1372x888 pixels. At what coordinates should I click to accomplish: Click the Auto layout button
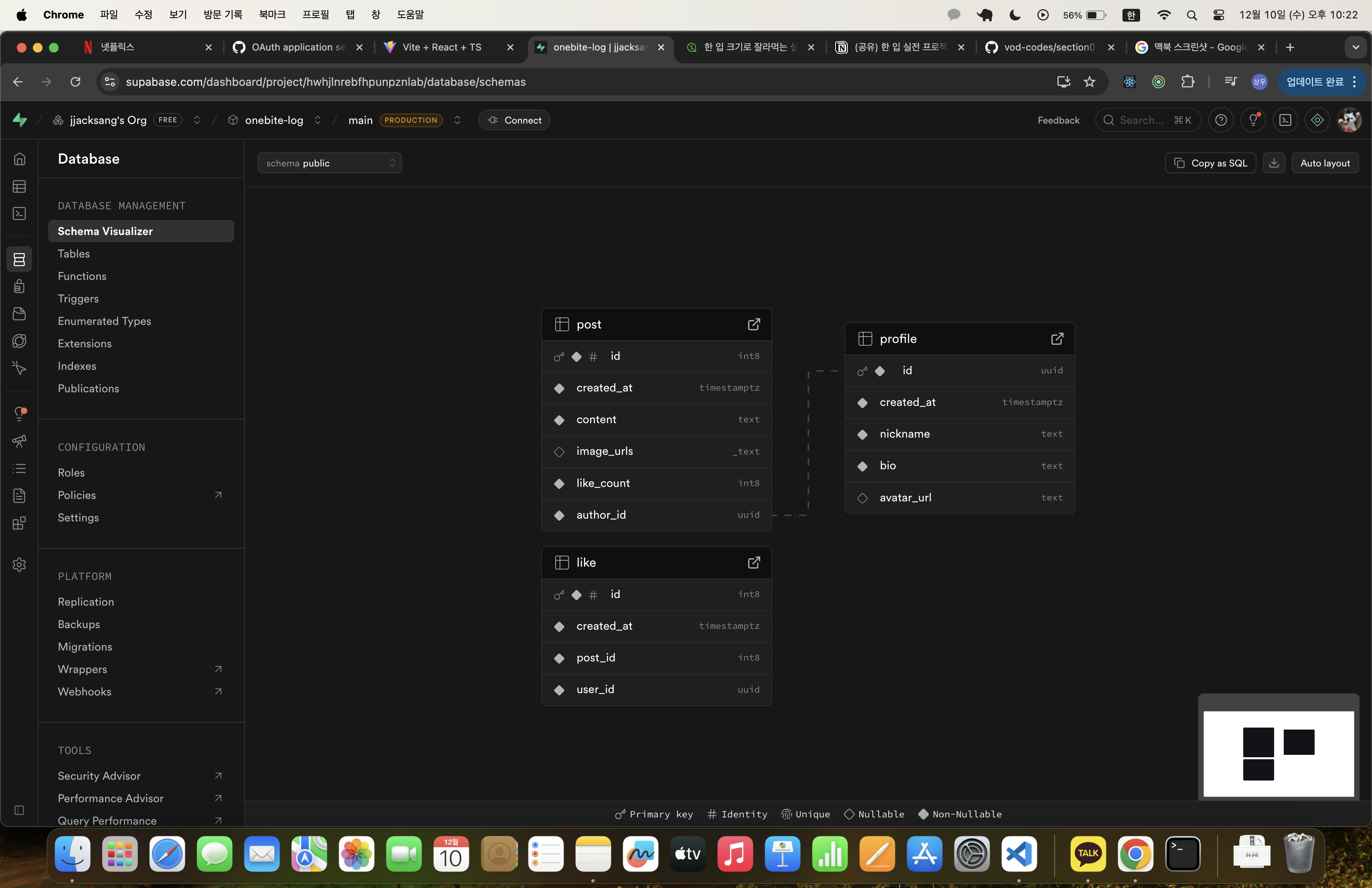click(1325, 163)
